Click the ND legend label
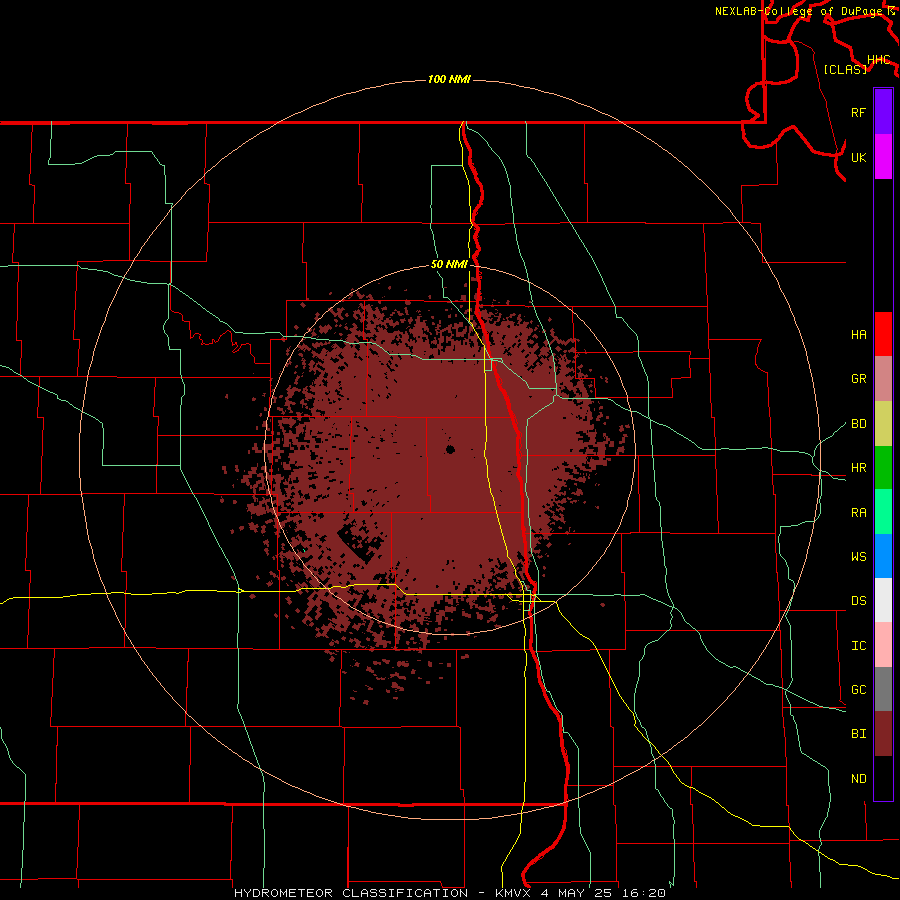Image resolution: width=900 pixels, height=900 pixels. [x=859, y=779]
